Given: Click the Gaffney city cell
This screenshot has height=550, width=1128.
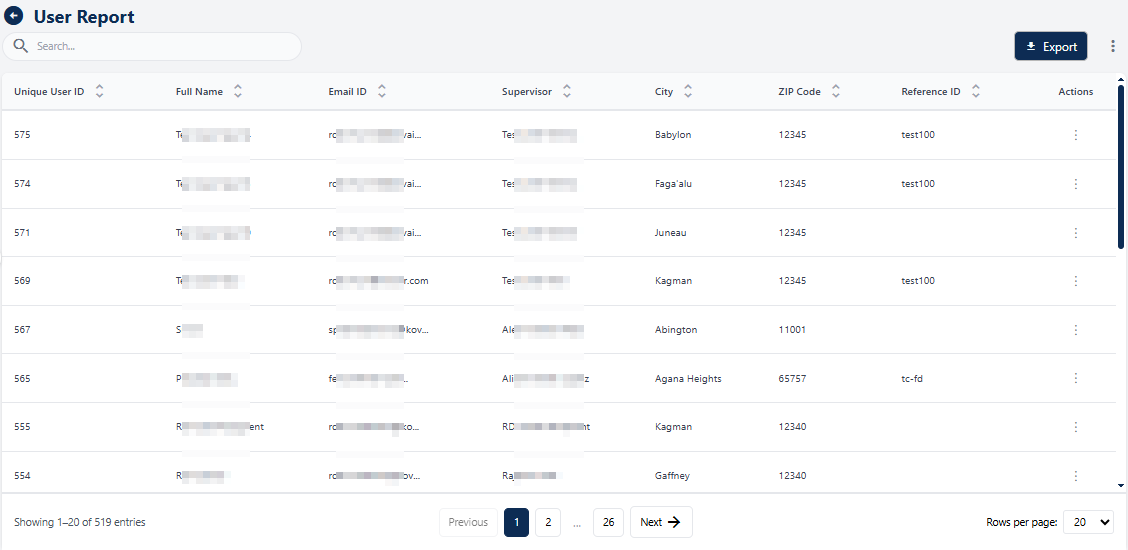Looking at the screenshot, I should 673,476.
